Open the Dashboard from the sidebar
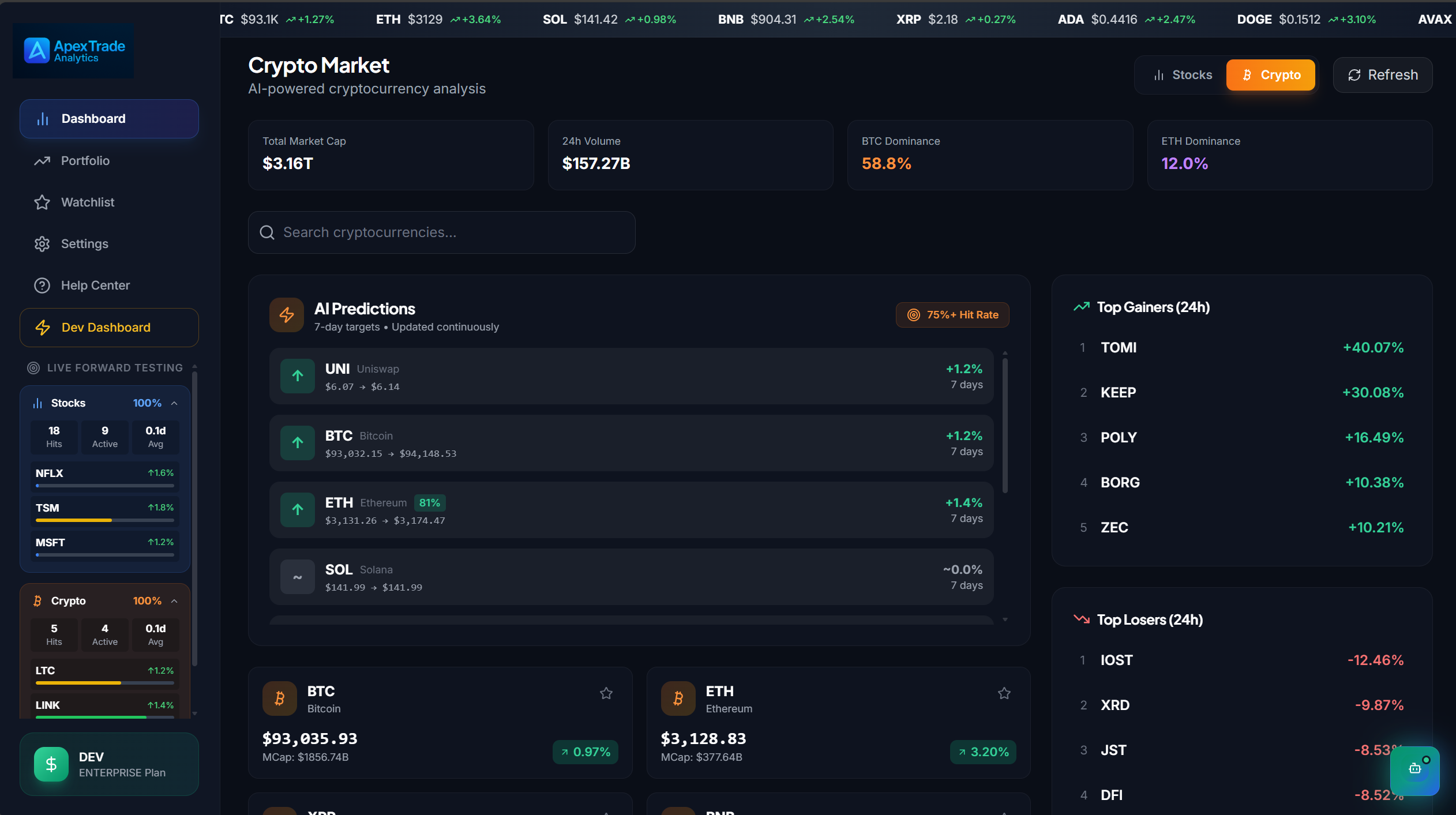This screenshot has width=1456, height=815. [109, 118]
